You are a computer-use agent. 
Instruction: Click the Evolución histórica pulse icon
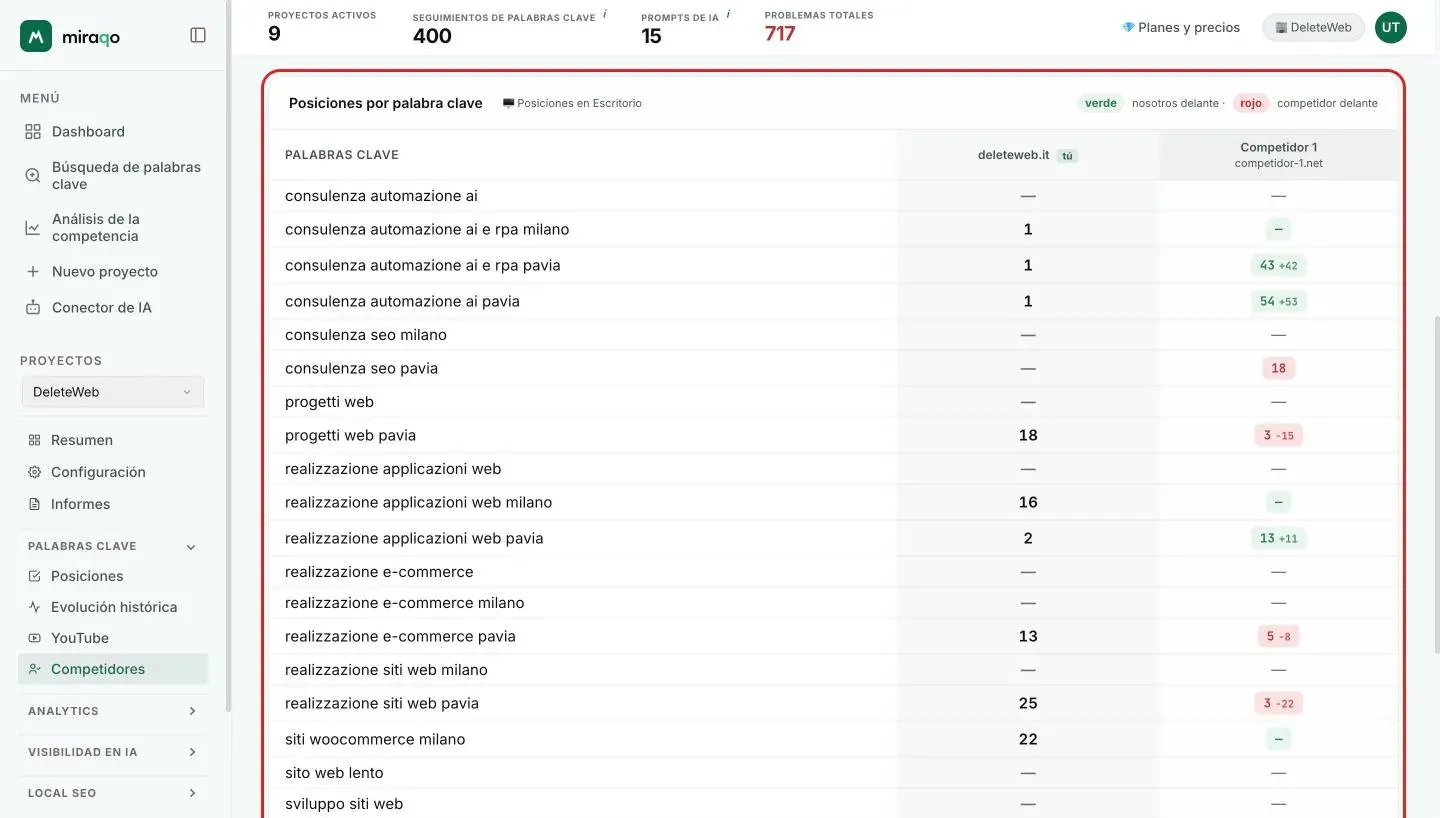point(35,607)
